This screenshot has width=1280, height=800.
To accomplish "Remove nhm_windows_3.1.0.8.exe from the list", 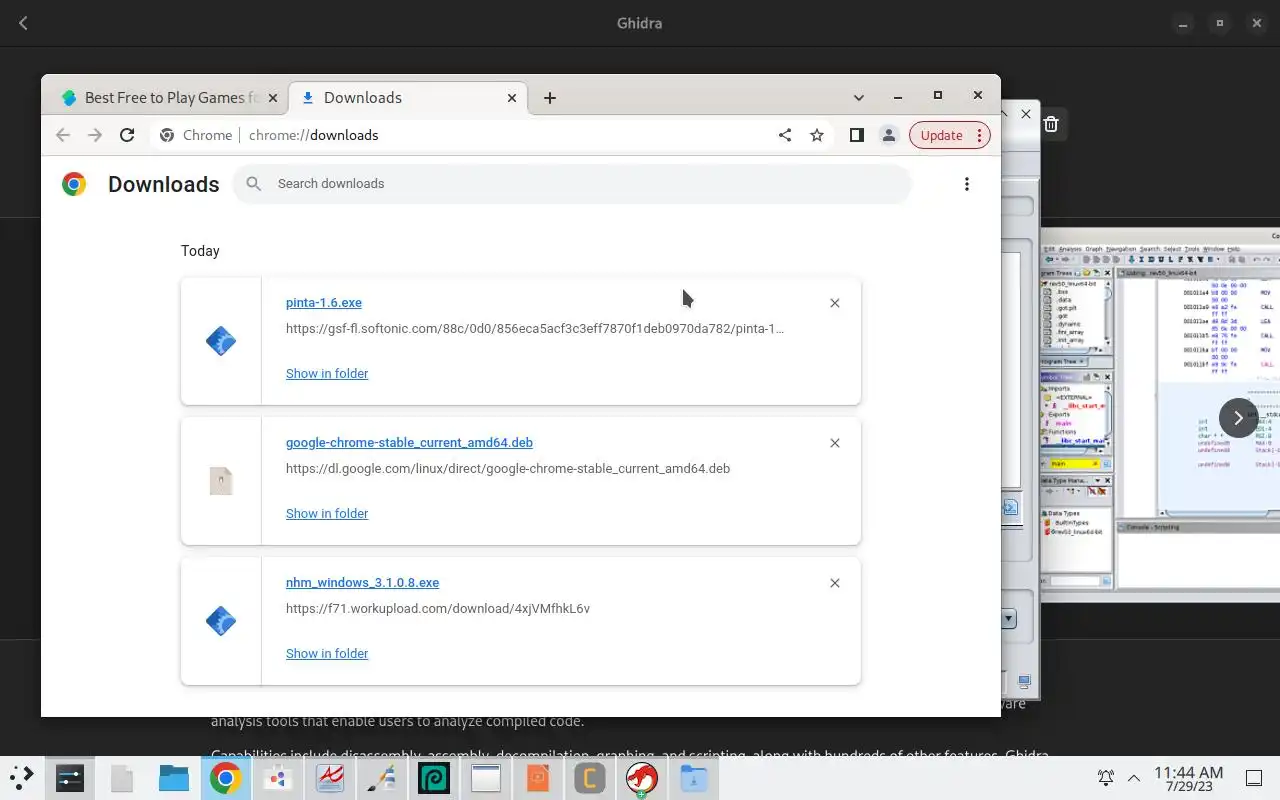I will pyautogui.click(x=835, y=583).
